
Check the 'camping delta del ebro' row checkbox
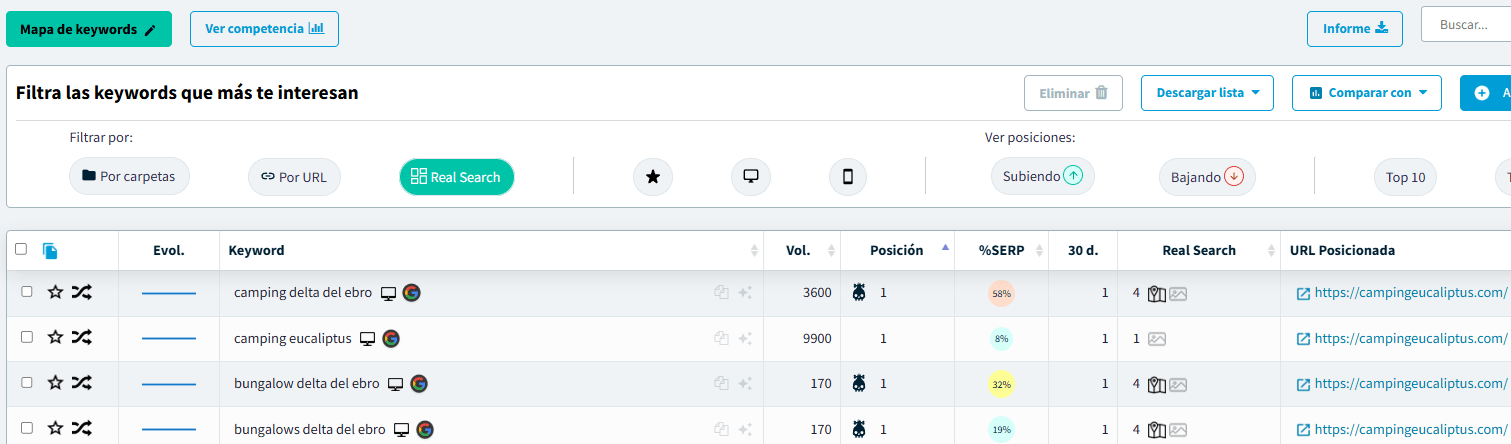pyautogui.click(x=27, y=292)
